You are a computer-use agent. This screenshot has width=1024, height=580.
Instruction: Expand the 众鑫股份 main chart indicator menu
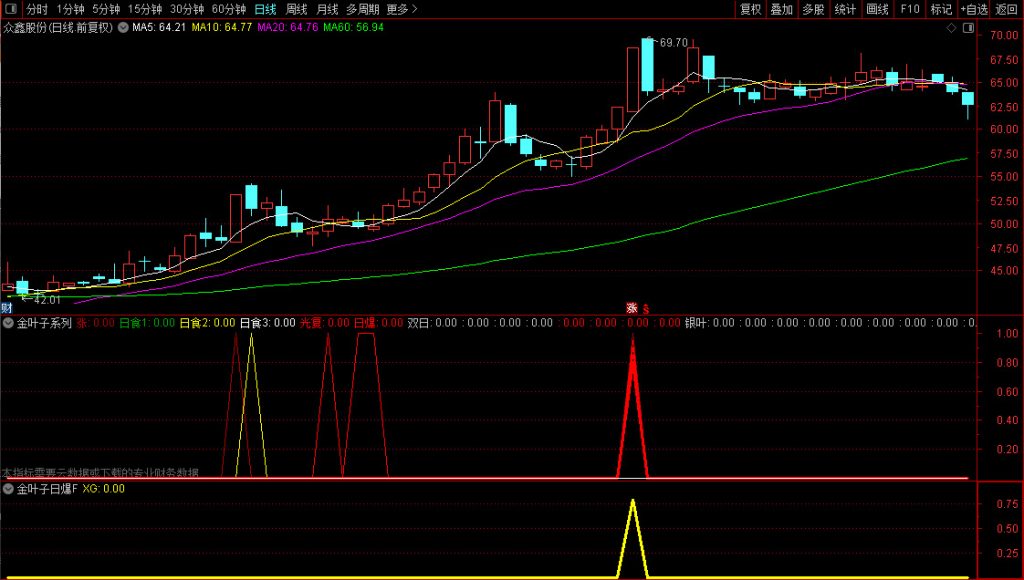pos(123,27)
